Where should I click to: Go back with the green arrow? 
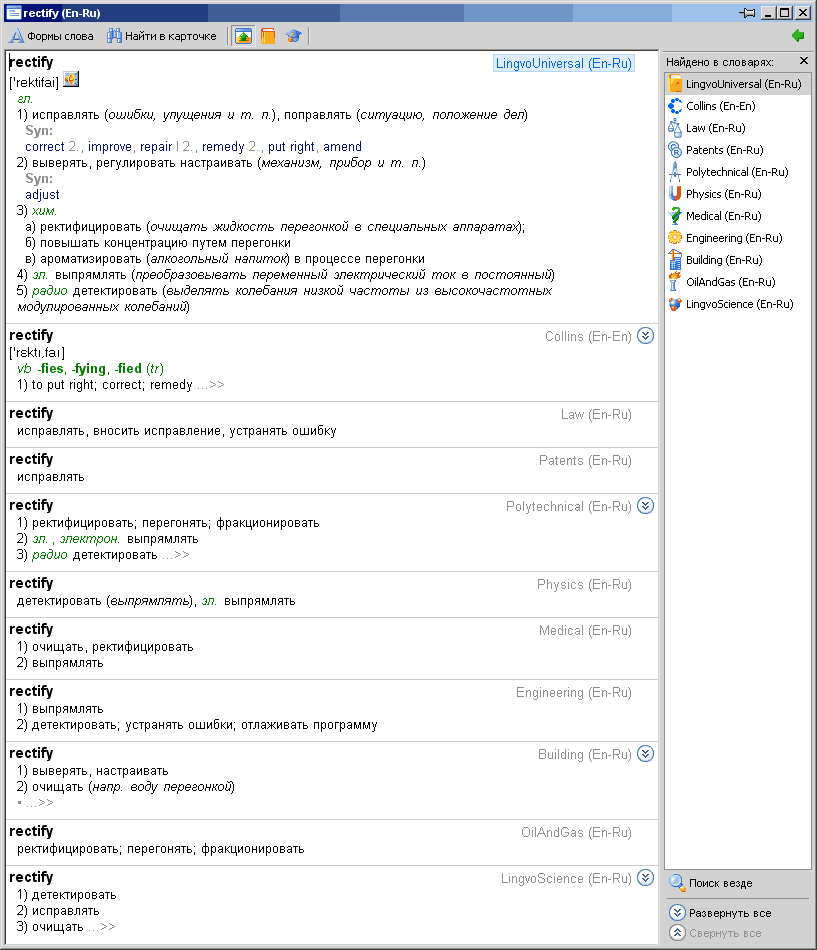(798, 36)
